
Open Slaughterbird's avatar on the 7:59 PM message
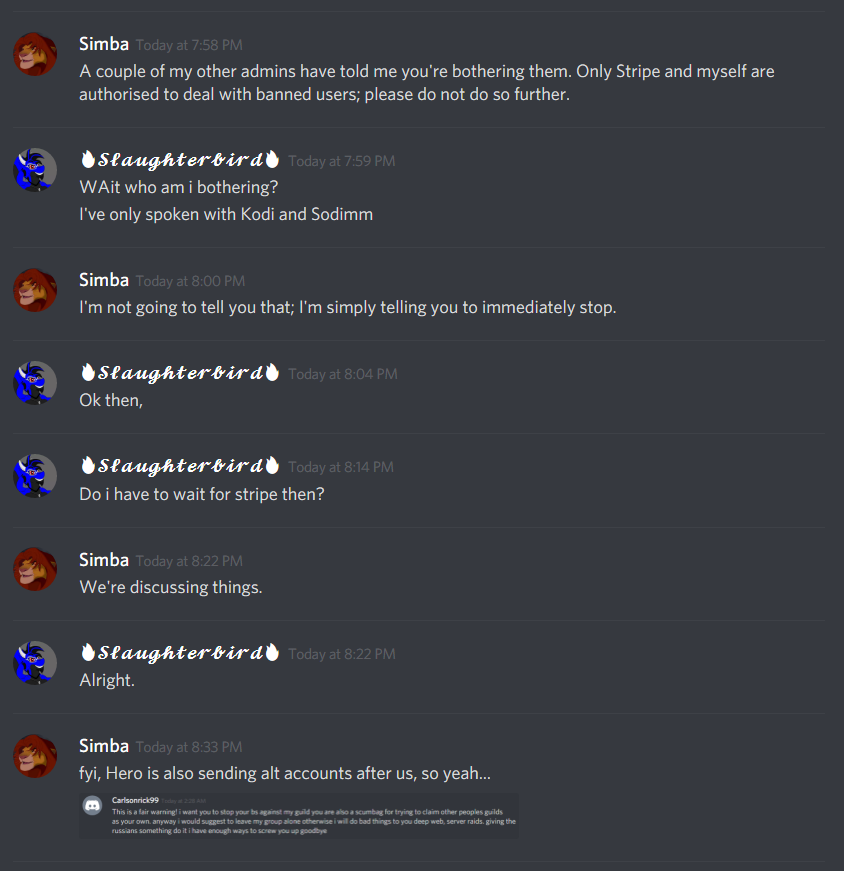click(35, 170)
